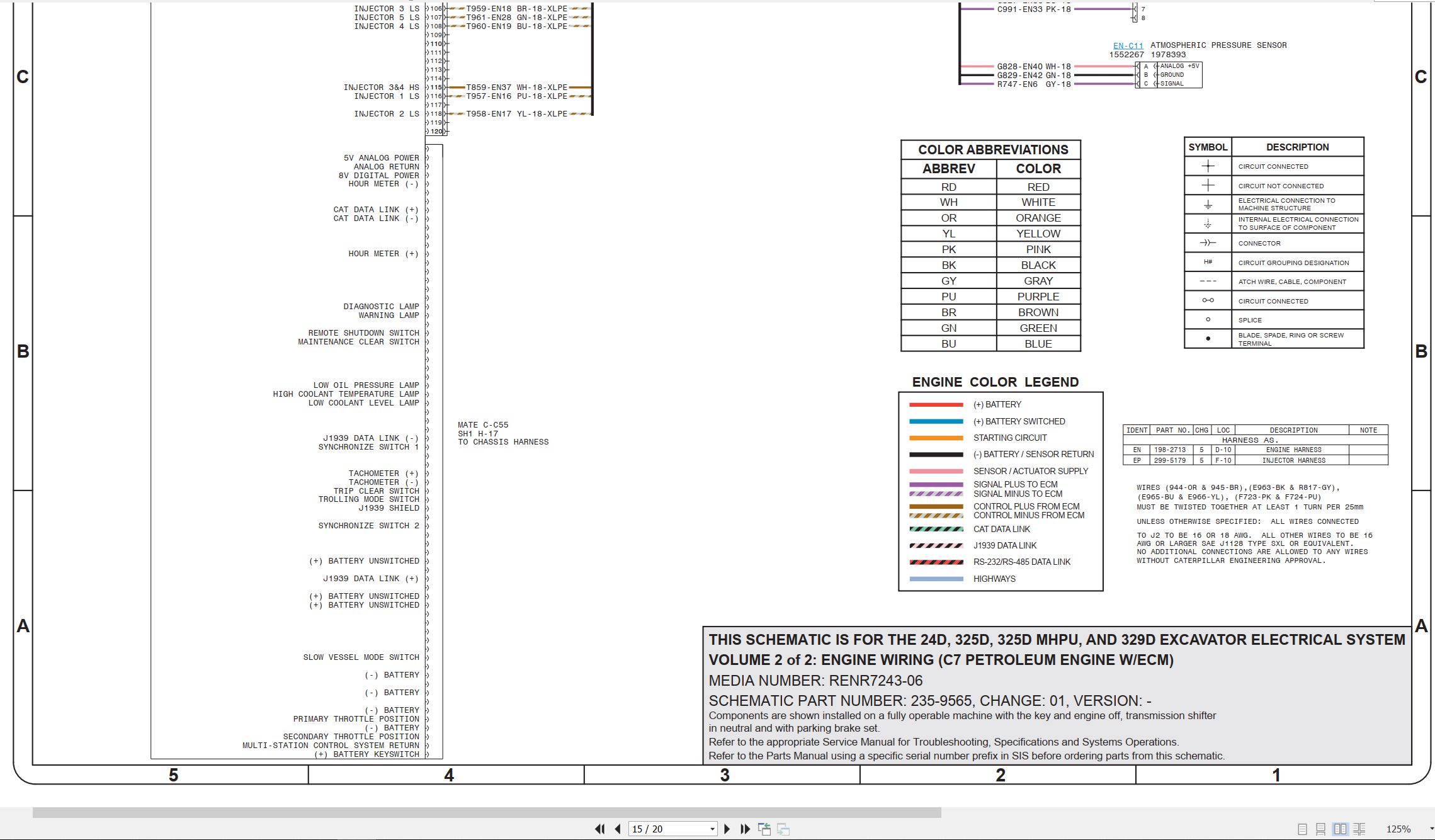This screenshot has height=840, width=1435.
Task: Click the 'COLOR ABBREVIATIONS' table heading
Action: (993, 150)
